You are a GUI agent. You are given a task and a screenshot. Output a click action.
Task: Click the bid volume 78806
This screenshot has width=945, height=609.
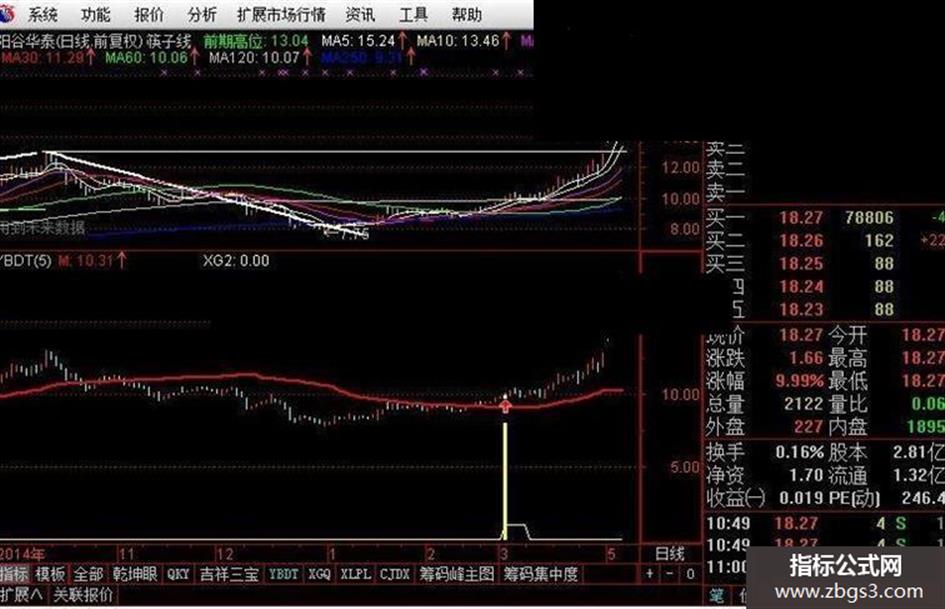(869, 218)
